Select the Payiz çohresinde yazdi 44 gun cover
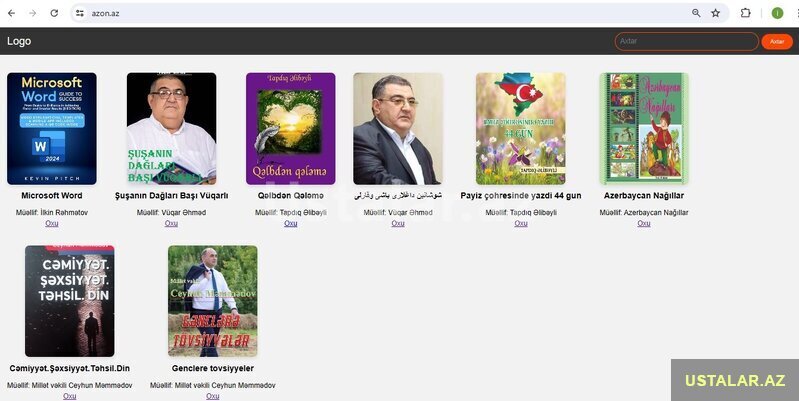The height and width of the screenshot is (401, 799). [x=521, y=128]
